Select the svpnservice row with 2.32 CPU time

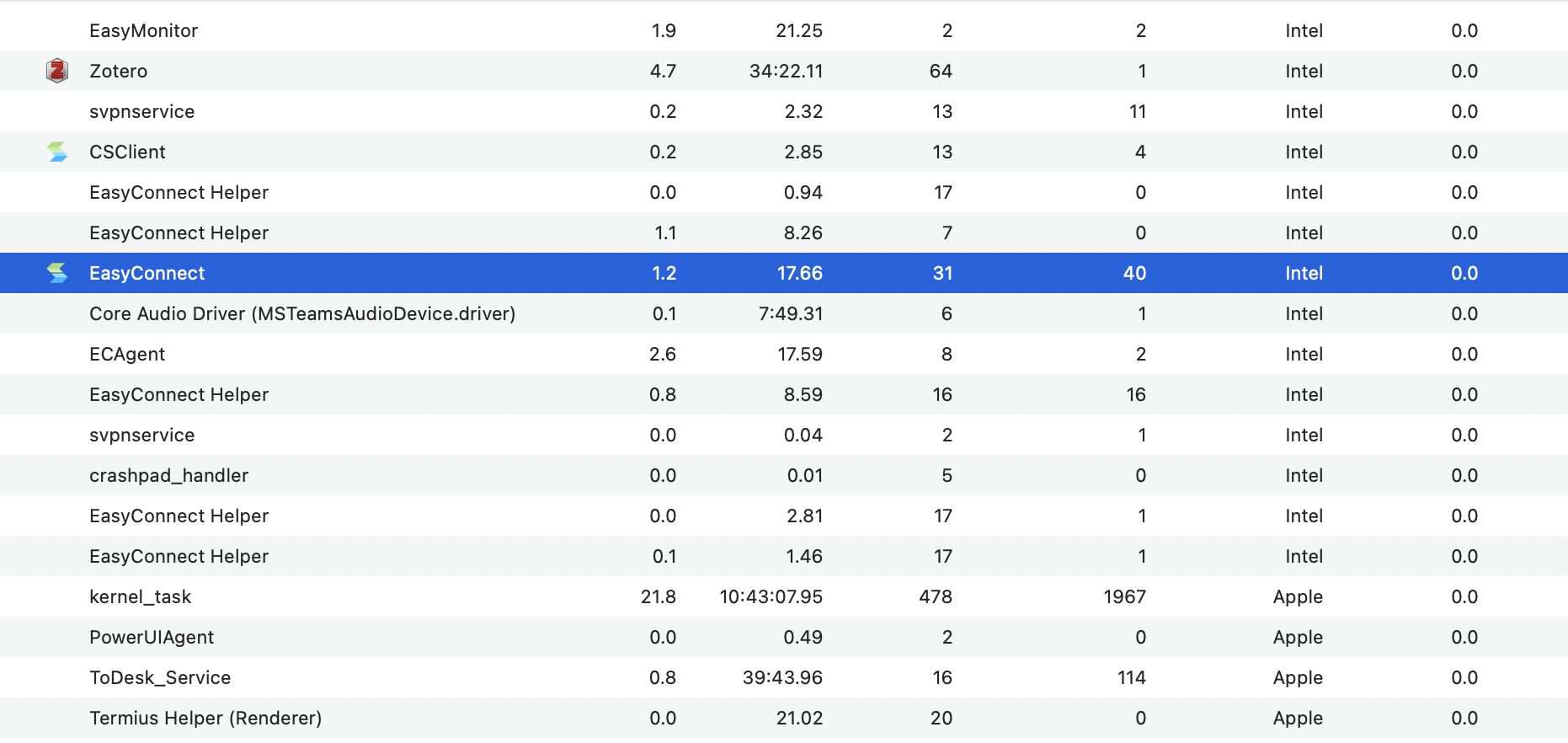click(x=784, y=111)
